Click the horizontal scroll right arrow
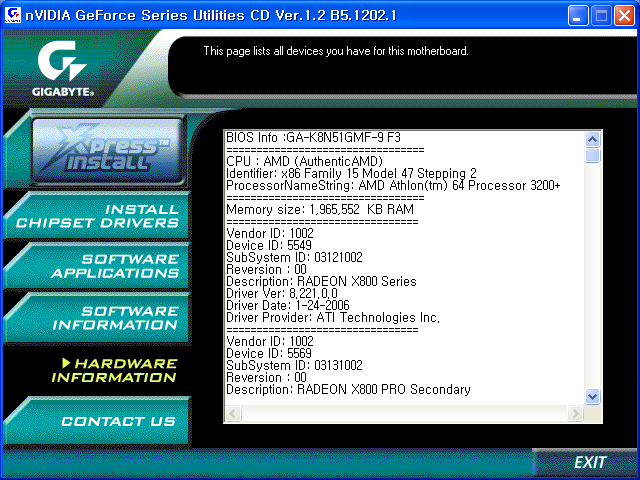 pyautogui.click(x=575, y=413)
